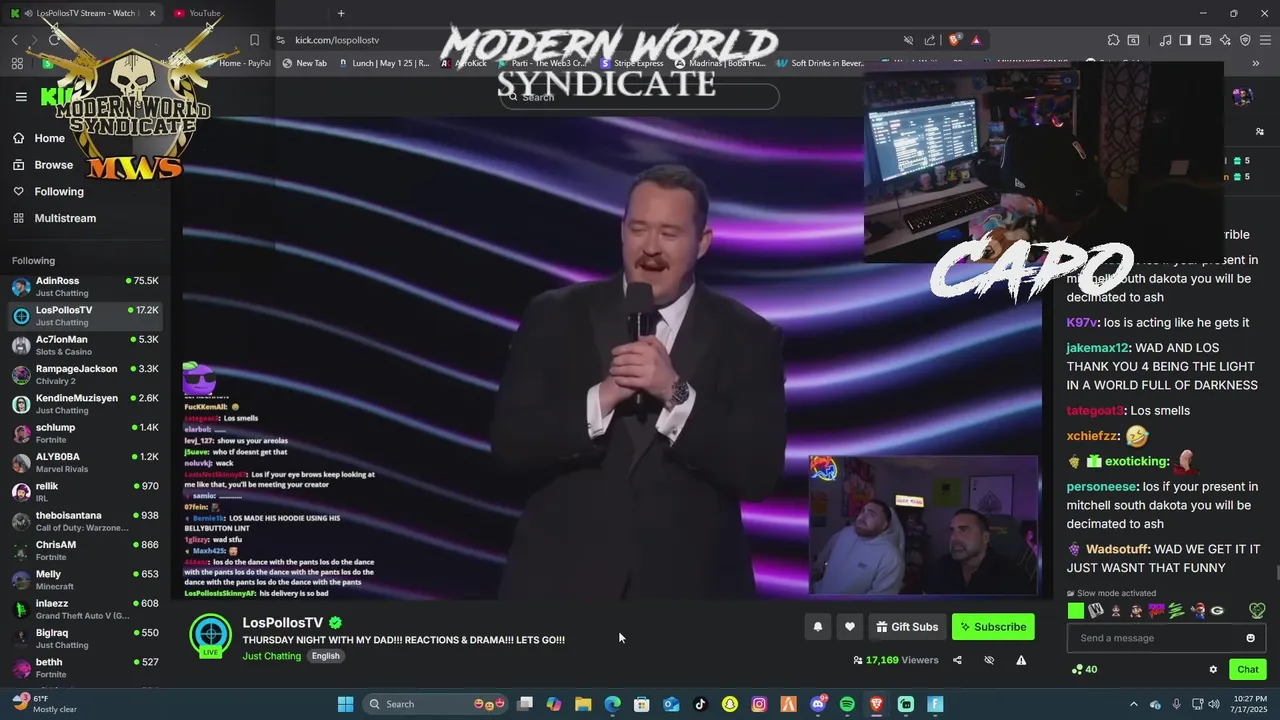Open a new browser tab
Image resolution: width=1280 pixels, height=720 pixels.
(x=341, y=13)
